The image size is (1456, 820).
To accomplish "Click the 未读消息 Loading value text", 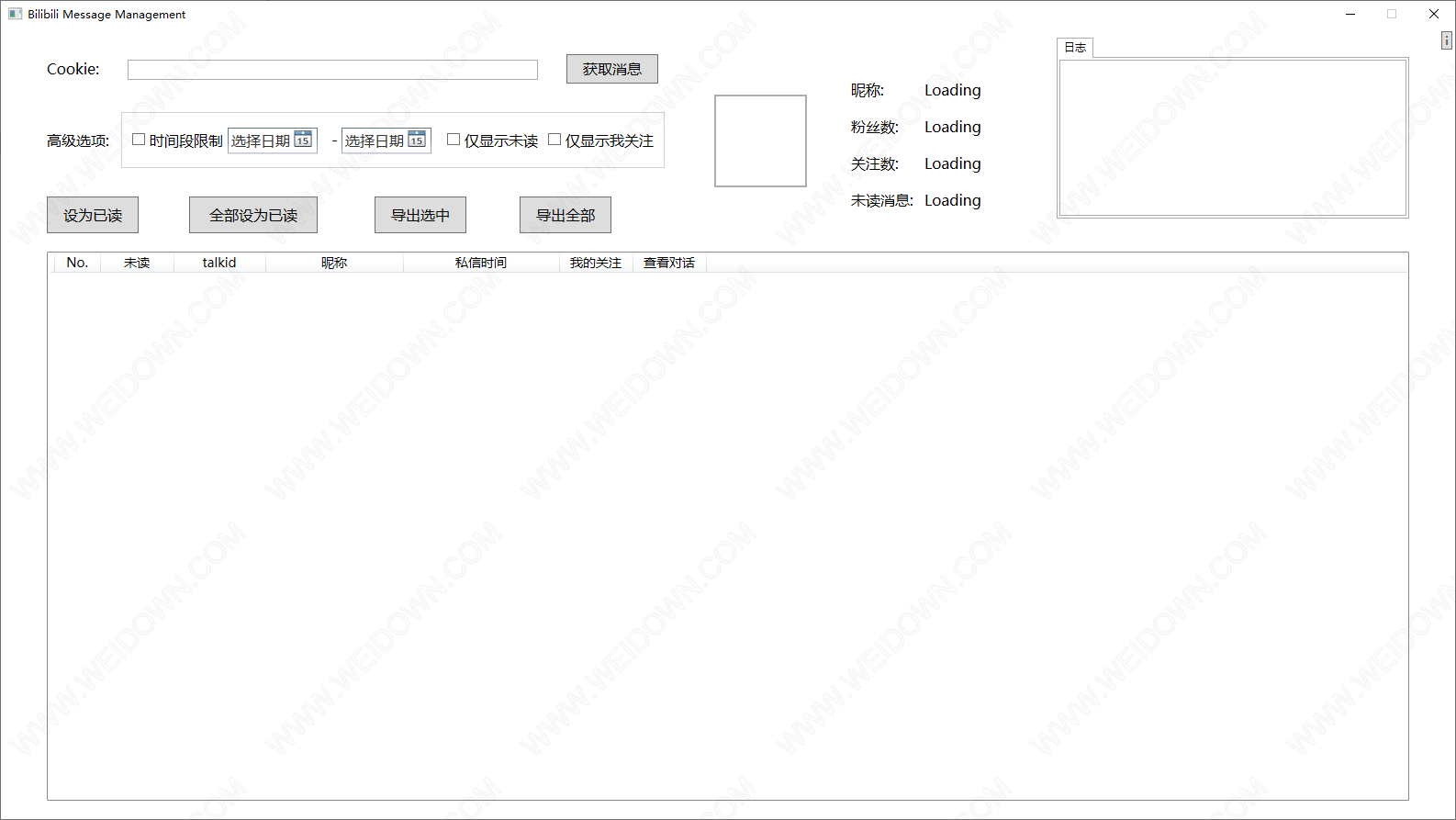I will point(952,200).
